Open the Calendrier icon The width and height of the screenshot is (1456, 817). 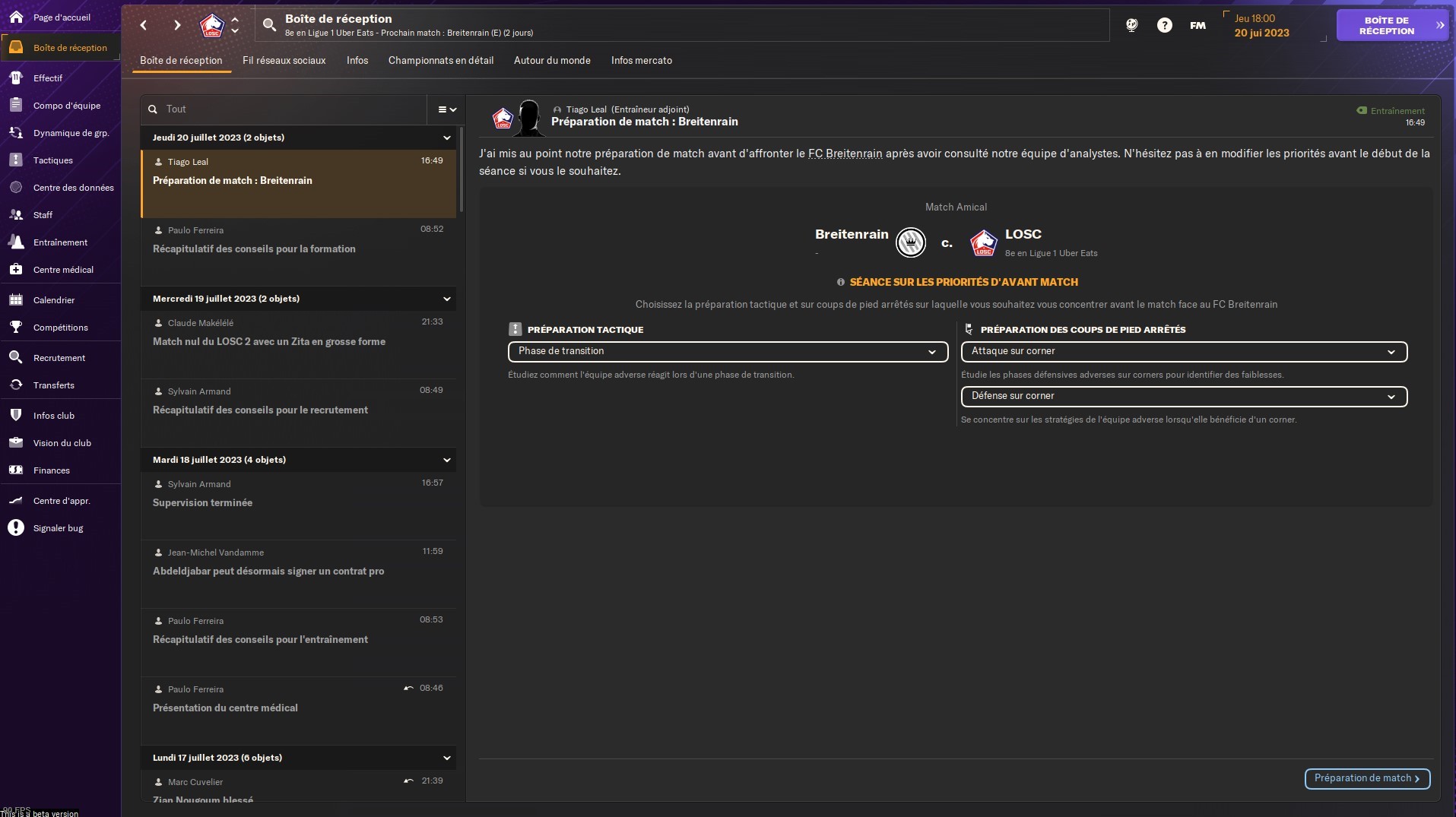pyautogui.click(x=16, y=299)
